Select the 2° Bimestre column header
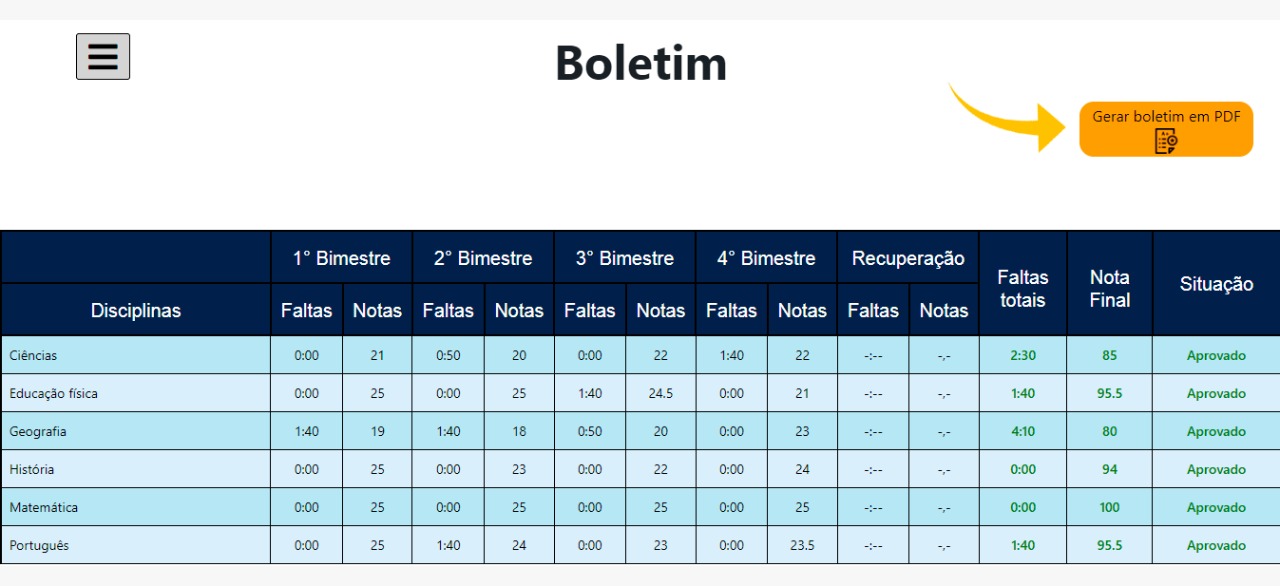 coord(483,258)
